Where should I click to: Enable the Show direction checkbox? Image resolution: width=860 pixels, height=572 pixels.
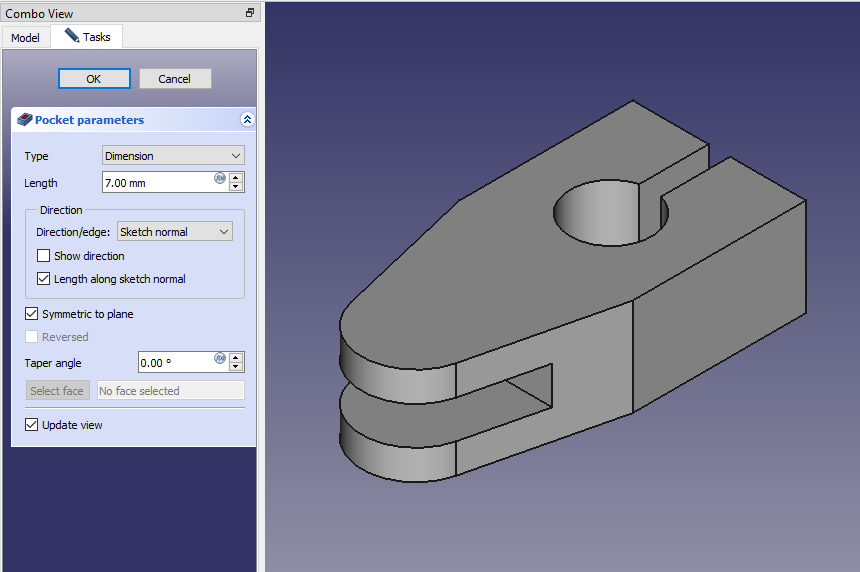coord(43,256)
